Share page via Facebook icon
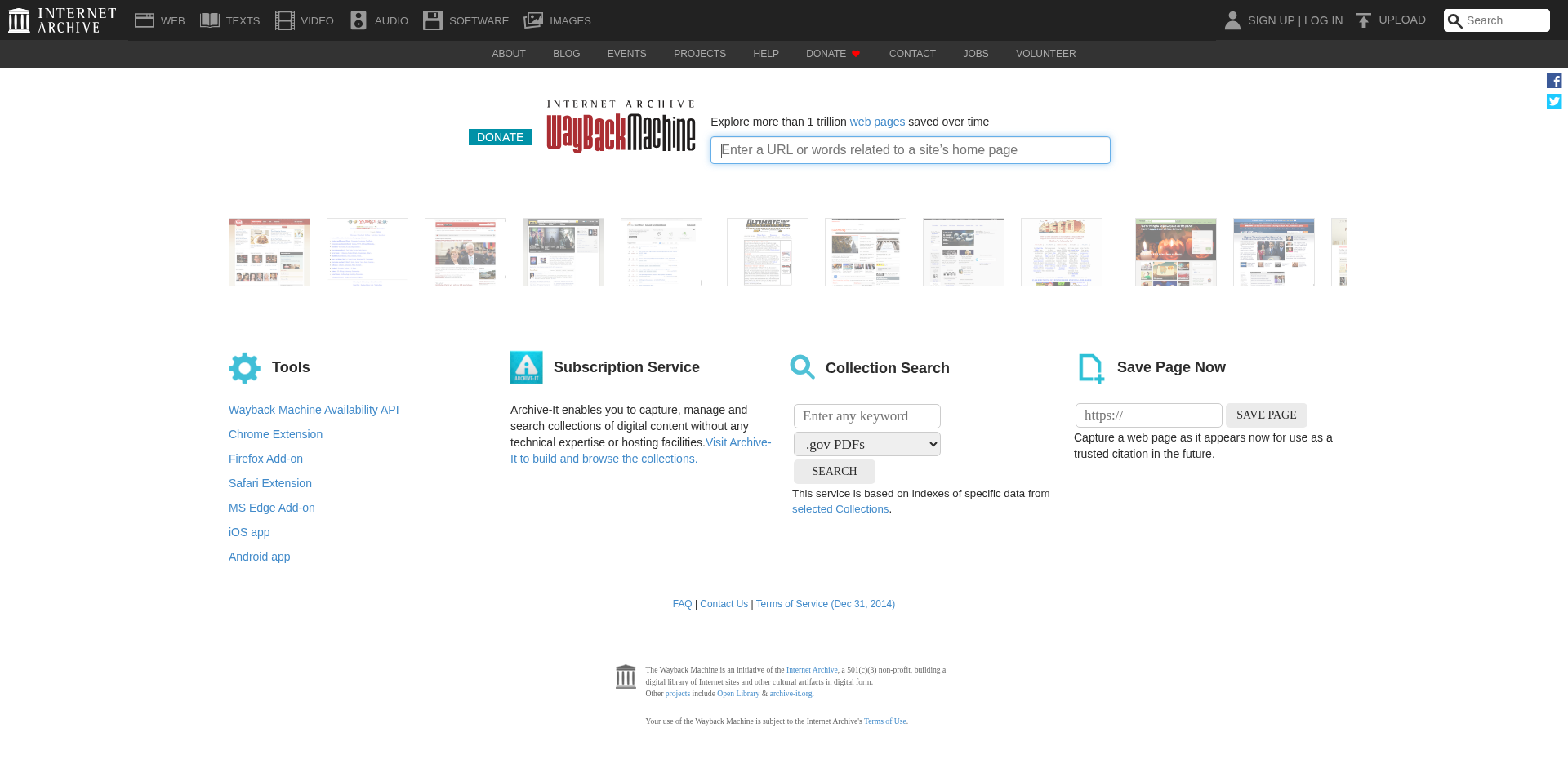The height and width of the screenshot is (768, 1568). tap(1553, 81)
